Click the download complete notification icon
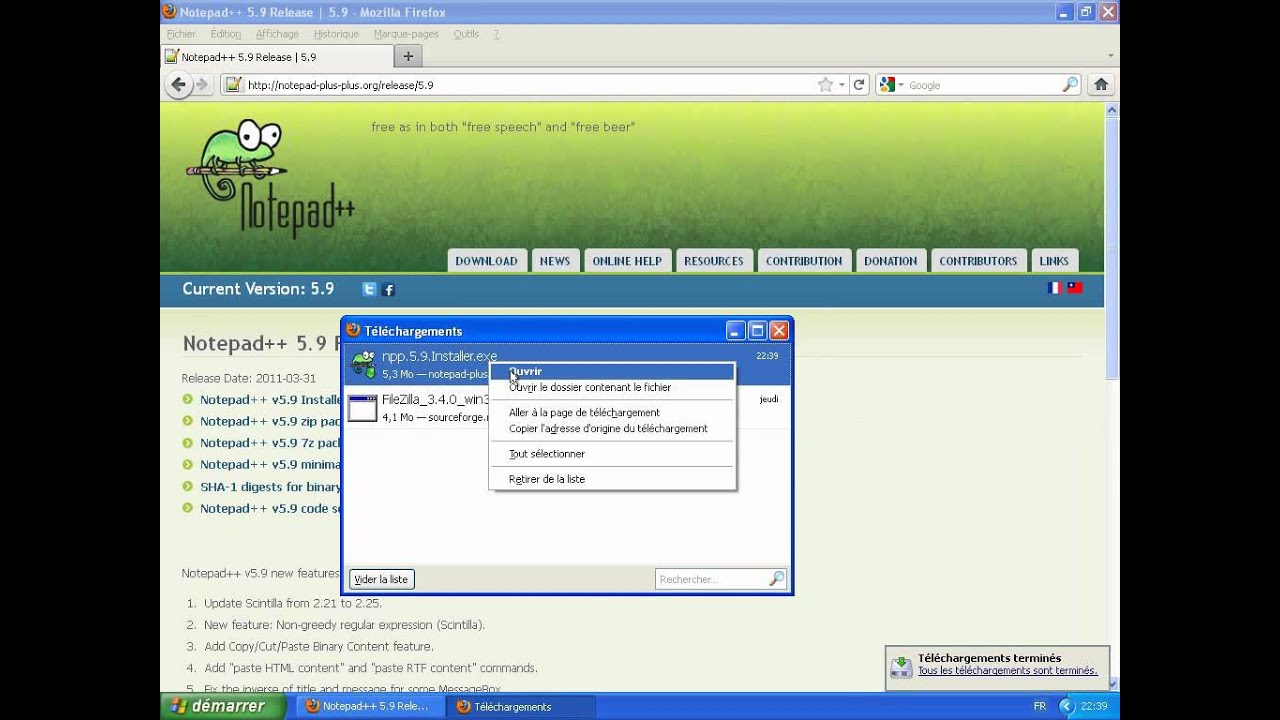Image resolution: width=1280 pixels, height=720 pixels. tap(901, 665)
